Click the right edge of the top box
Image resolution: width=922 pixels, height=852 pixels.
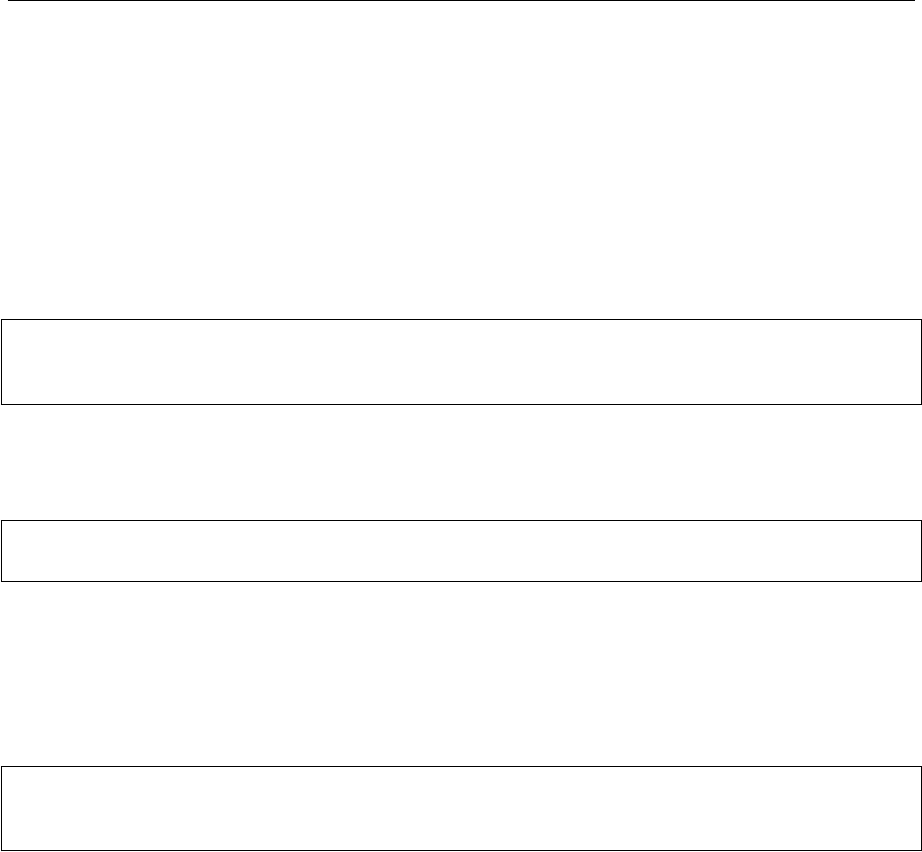point(919,362)
